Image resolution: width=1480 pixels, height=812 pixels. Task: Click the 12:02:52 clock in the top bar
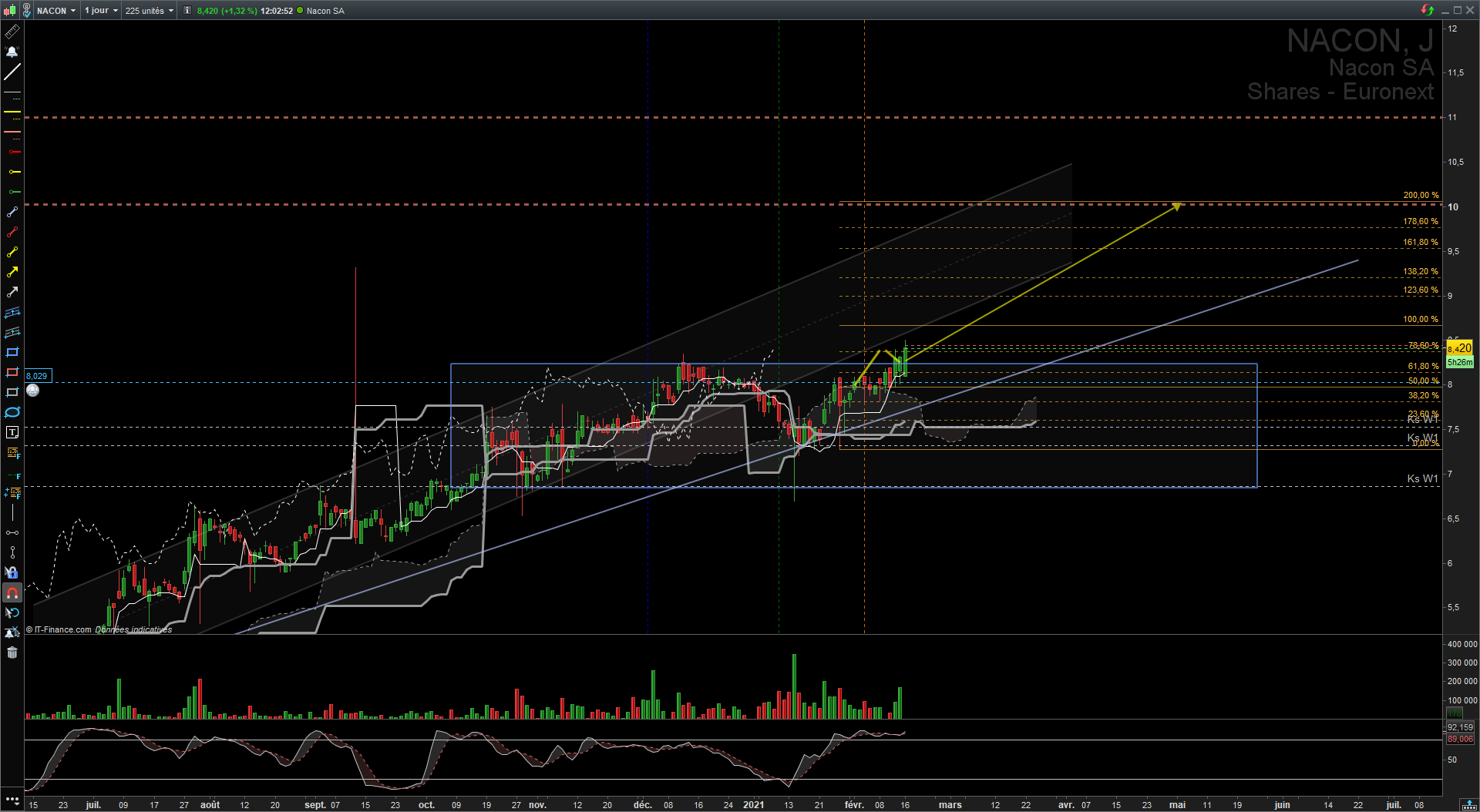click(277, 11)
